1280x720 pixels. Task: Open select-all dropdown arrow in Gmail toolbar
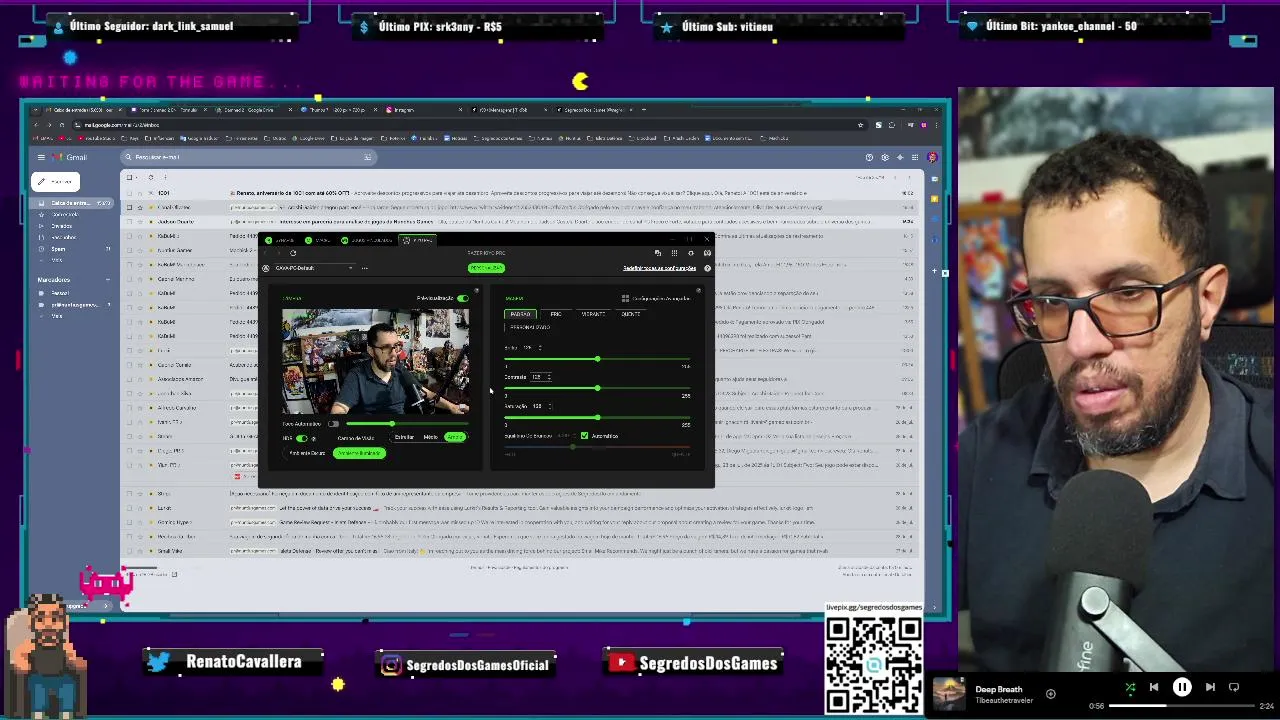[138, 178]
